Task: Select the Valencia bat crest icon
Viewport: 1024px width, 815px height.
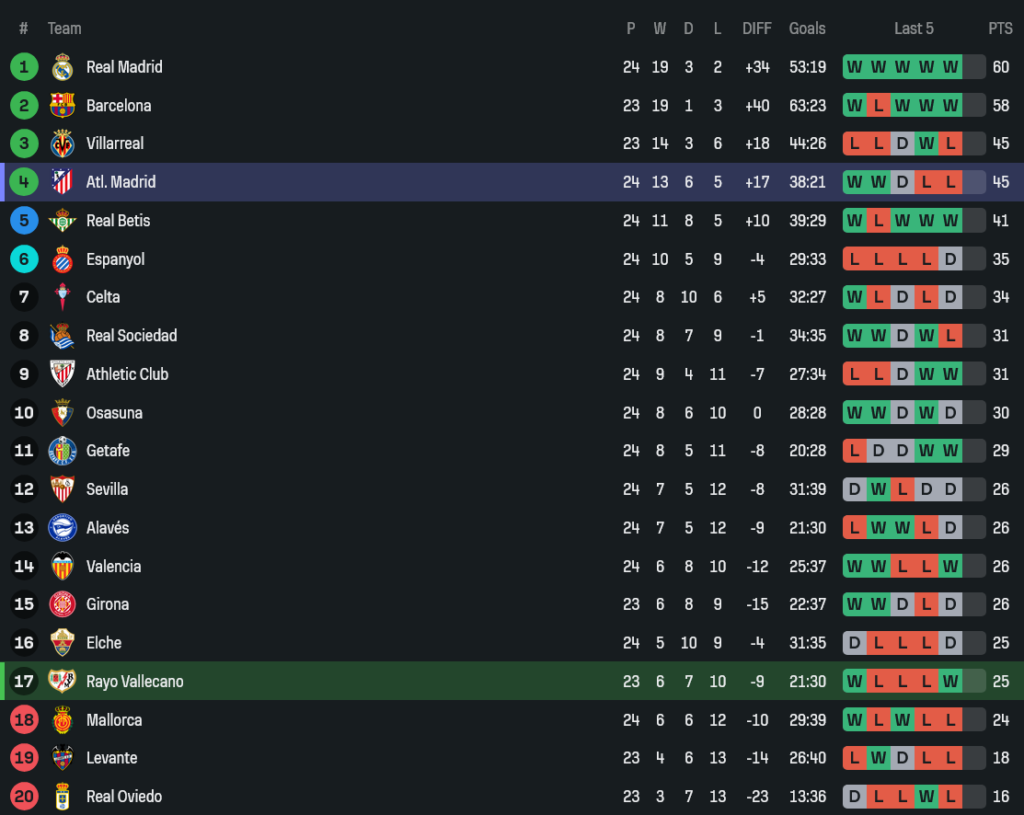Action: [62, 566]
